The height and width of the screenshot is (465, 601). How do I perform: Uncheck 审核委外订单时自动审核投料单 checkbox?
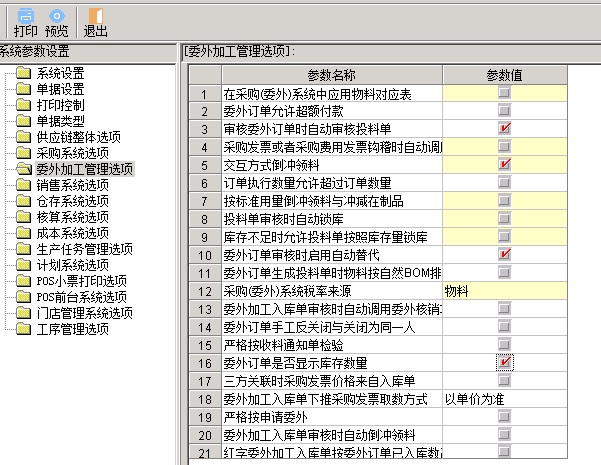[504, 128]
